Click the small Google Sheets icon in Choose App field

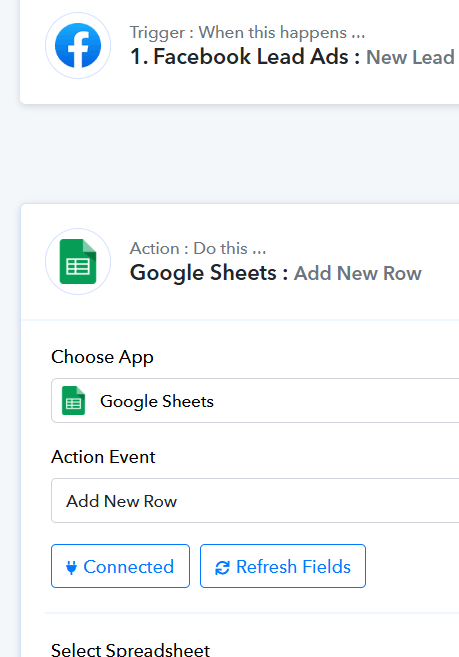point(73,401)
